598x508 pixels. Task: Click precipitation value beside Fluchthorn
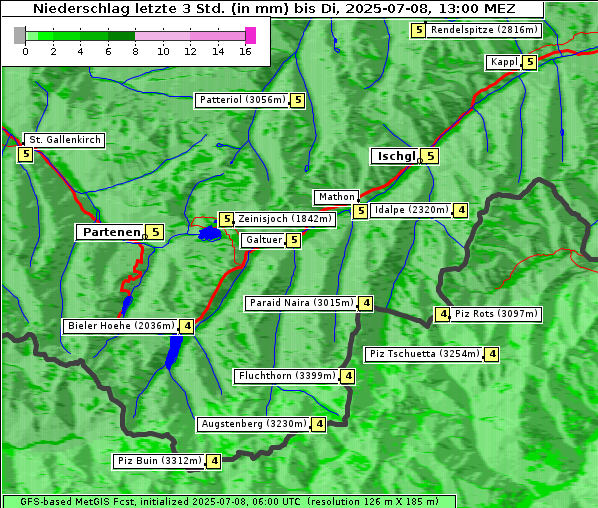(347, 377)
